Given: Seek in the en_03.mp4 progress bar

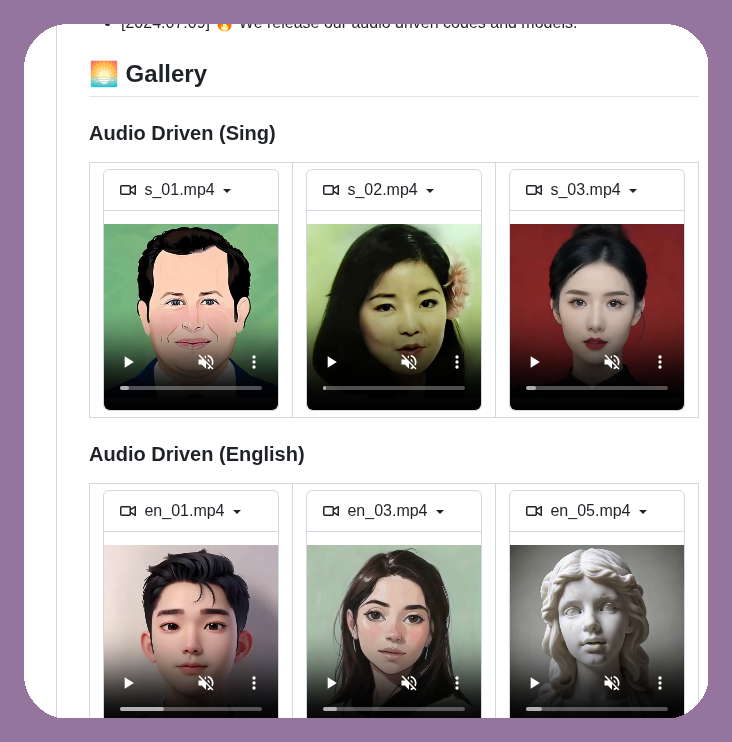Looking at the screenshot, I should (x=394, y=709).
